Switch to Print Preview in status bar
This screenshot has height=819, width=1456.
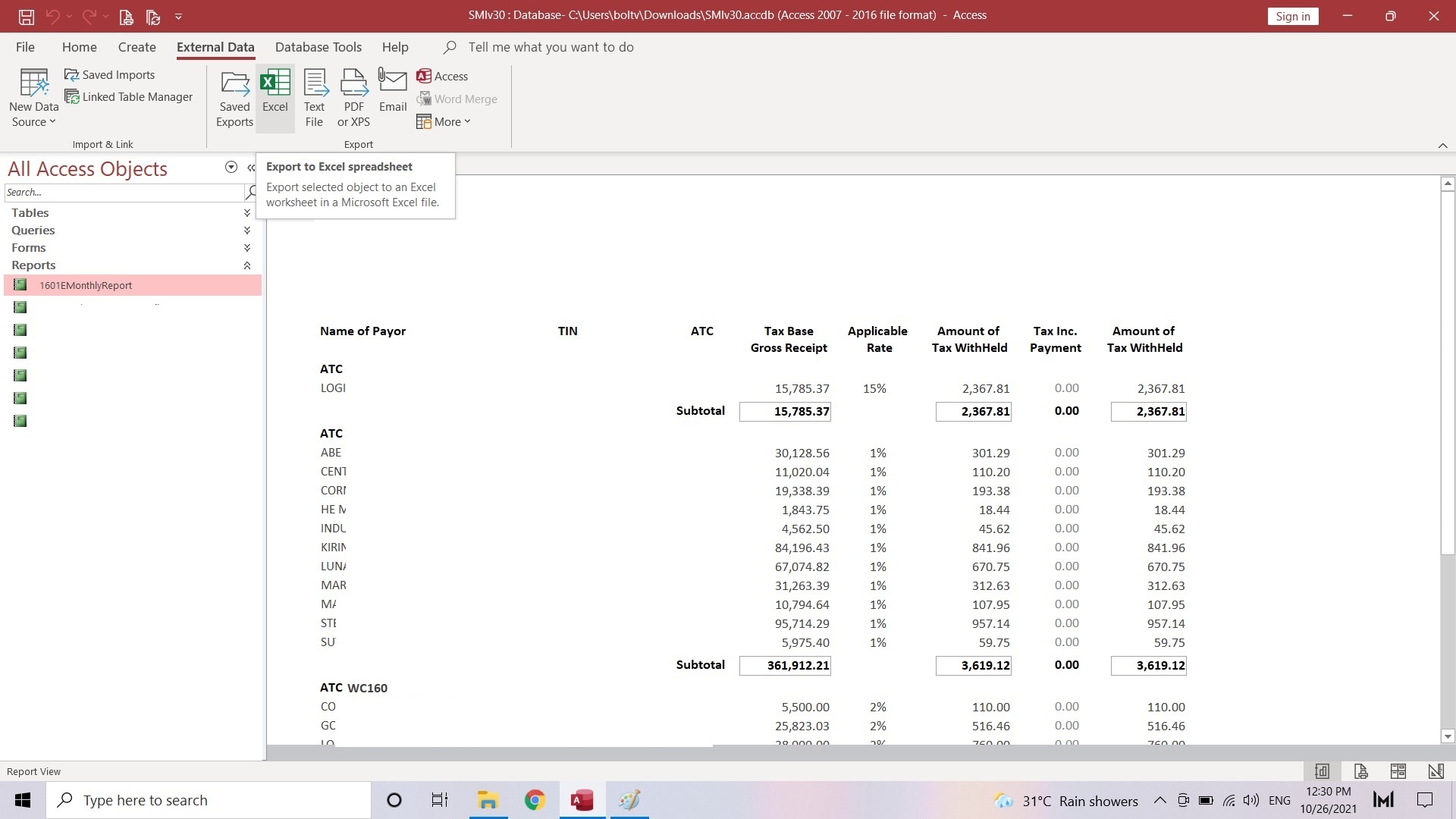click(1360, 771)
